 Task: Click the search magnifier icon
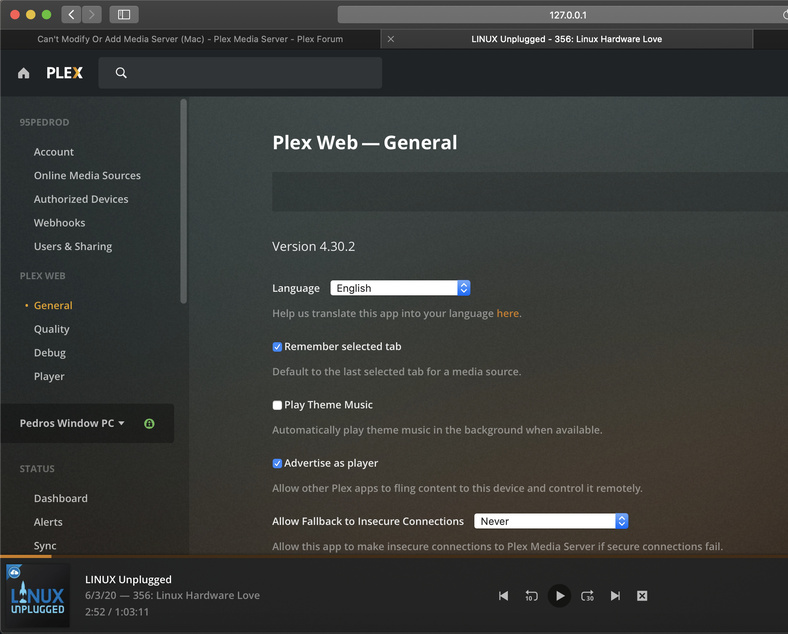(x=121, y=73)
